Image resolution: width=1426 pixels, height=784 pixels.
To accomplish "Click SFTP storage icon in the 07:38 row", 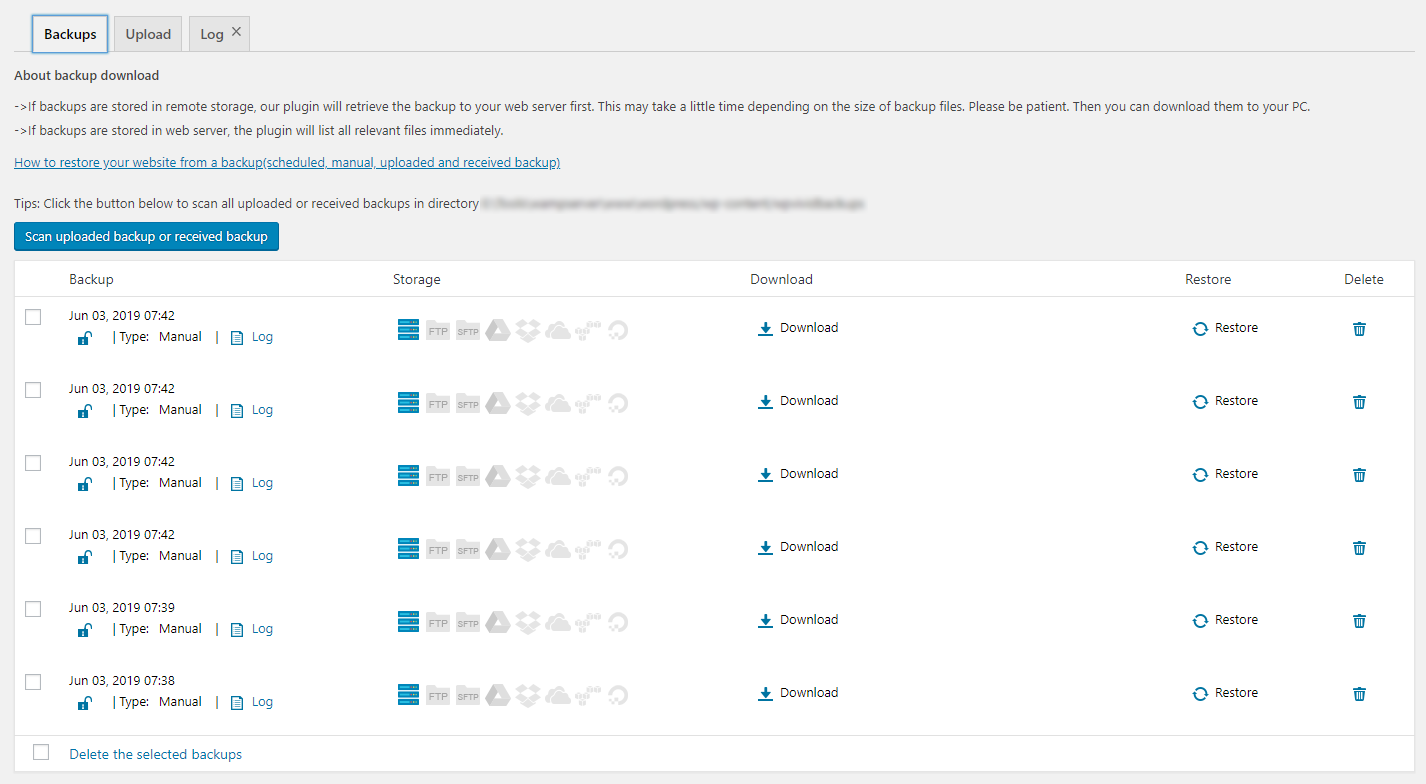I will (468, 695).
